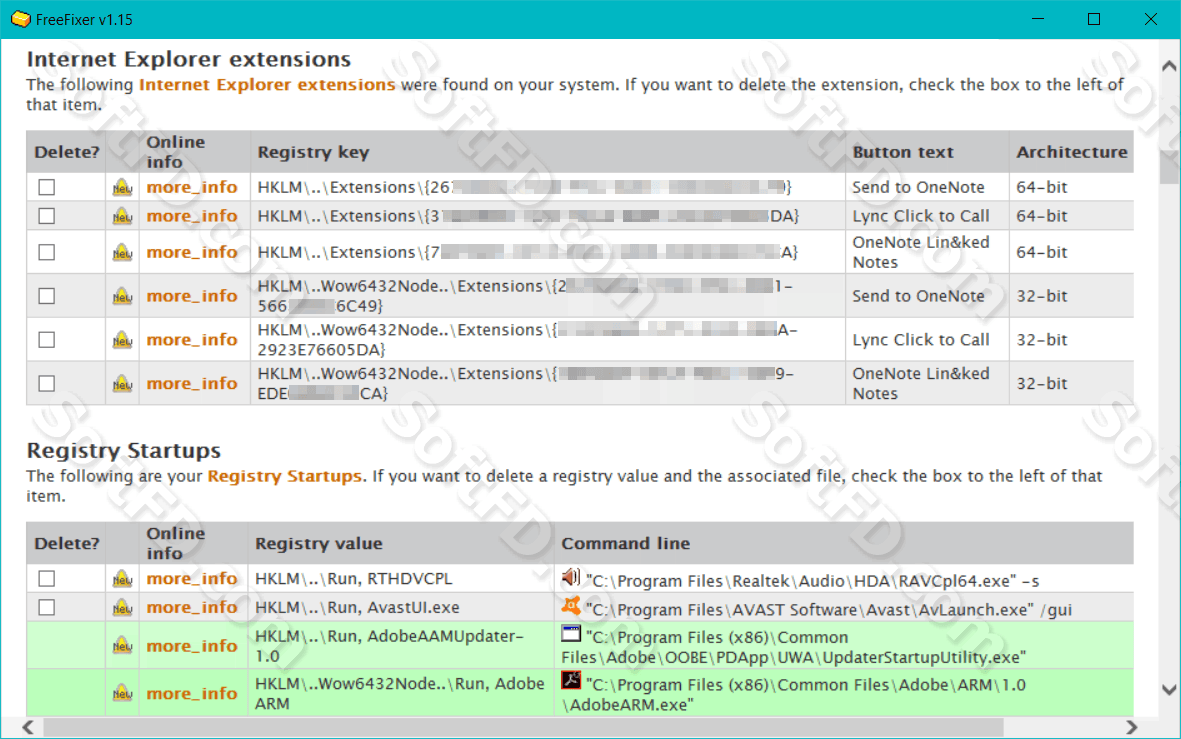Click the New badge icon in the AvastUI.exe row

[122, 608]
